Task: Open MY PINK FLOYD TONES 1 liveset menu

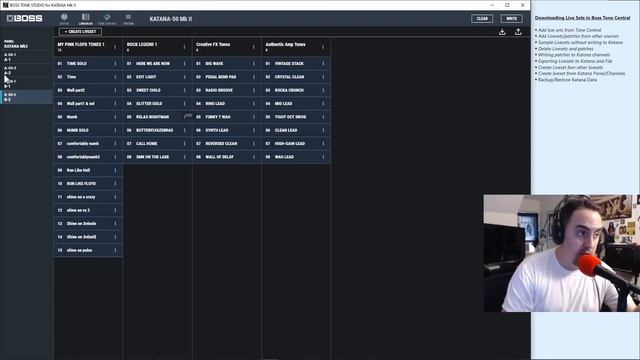Action: point(115,47)
